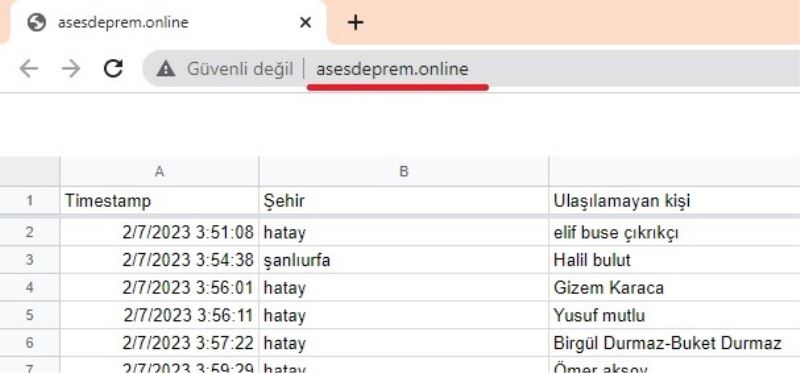800x373 pixels.
Task: Click the globe favicon on the tab
Action: click(x=36, y=22)
